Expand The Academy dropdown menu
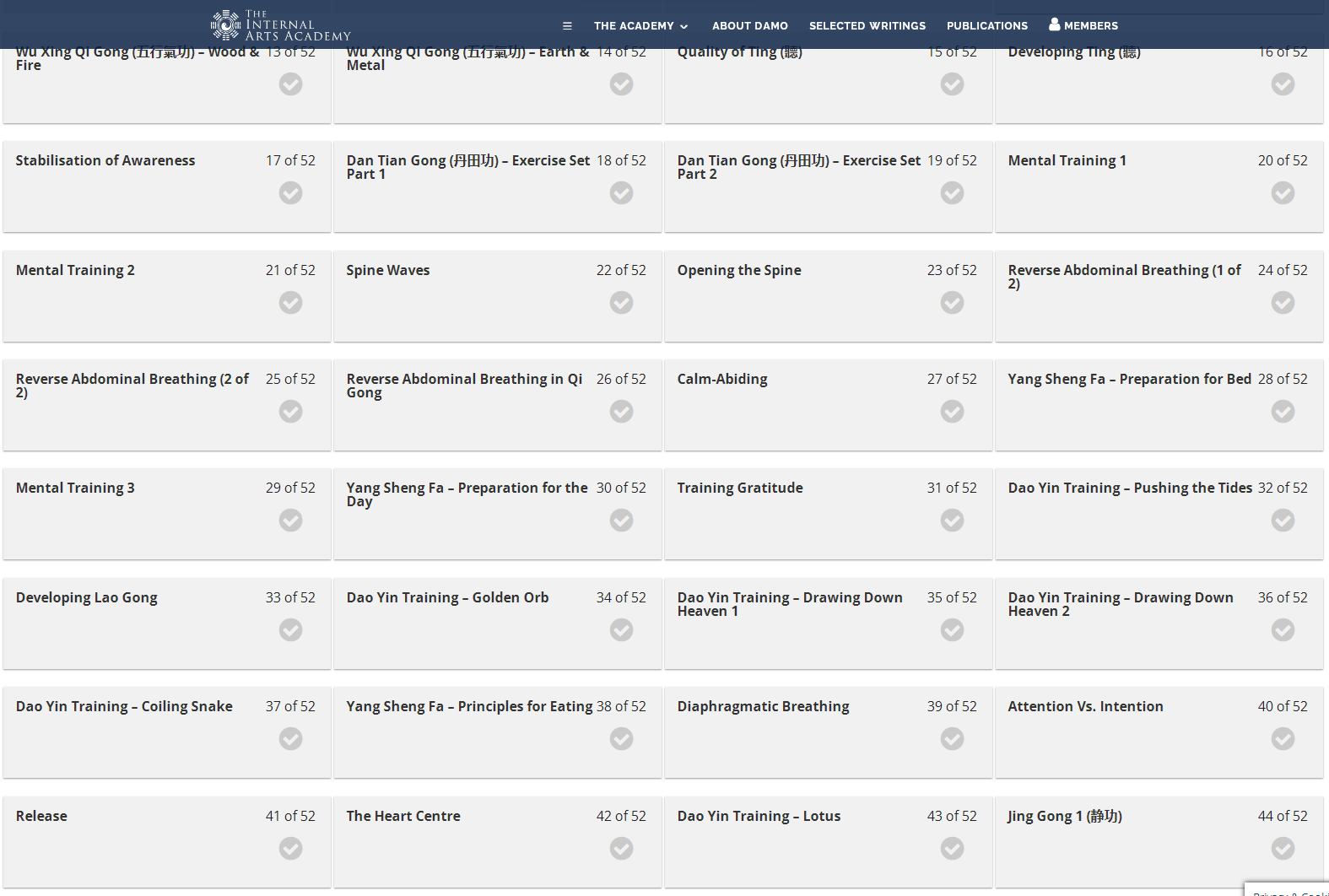 coord(641,26)
